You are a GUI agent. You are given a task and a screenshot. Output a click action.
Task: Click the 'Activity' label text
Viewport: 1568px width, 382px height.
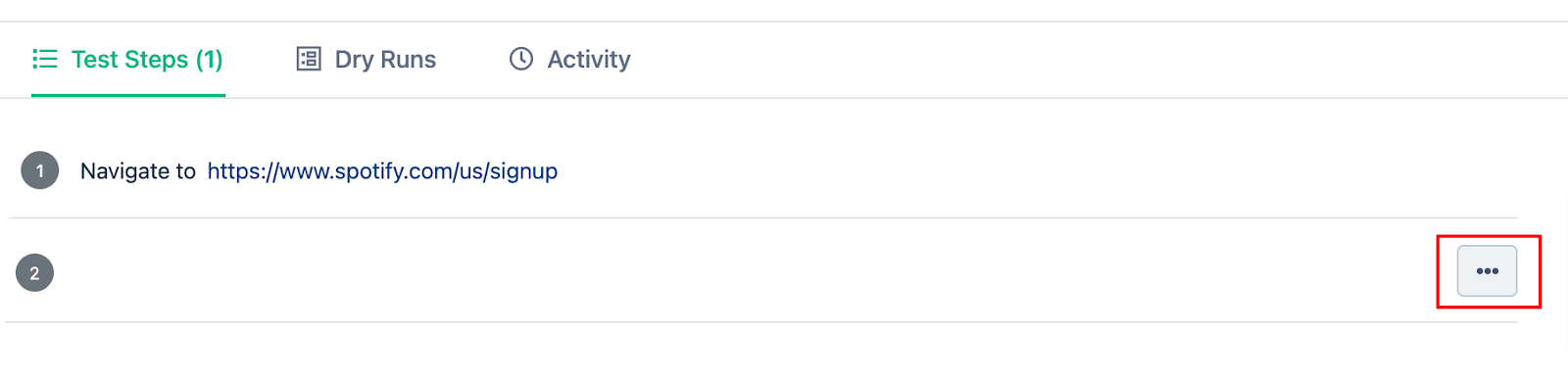(589, 60)
